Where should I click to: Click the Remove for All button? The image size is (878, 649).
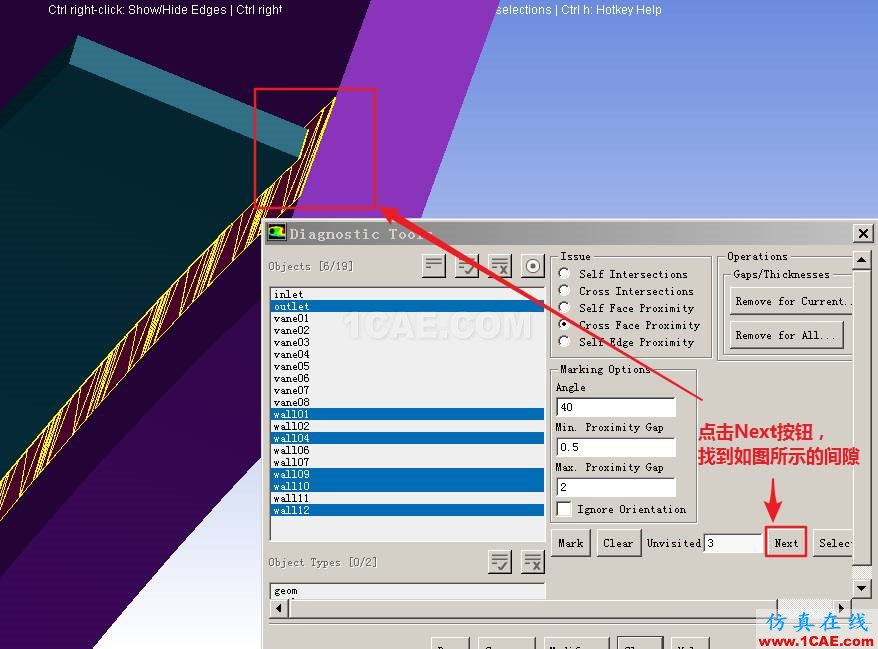(786, 335)
